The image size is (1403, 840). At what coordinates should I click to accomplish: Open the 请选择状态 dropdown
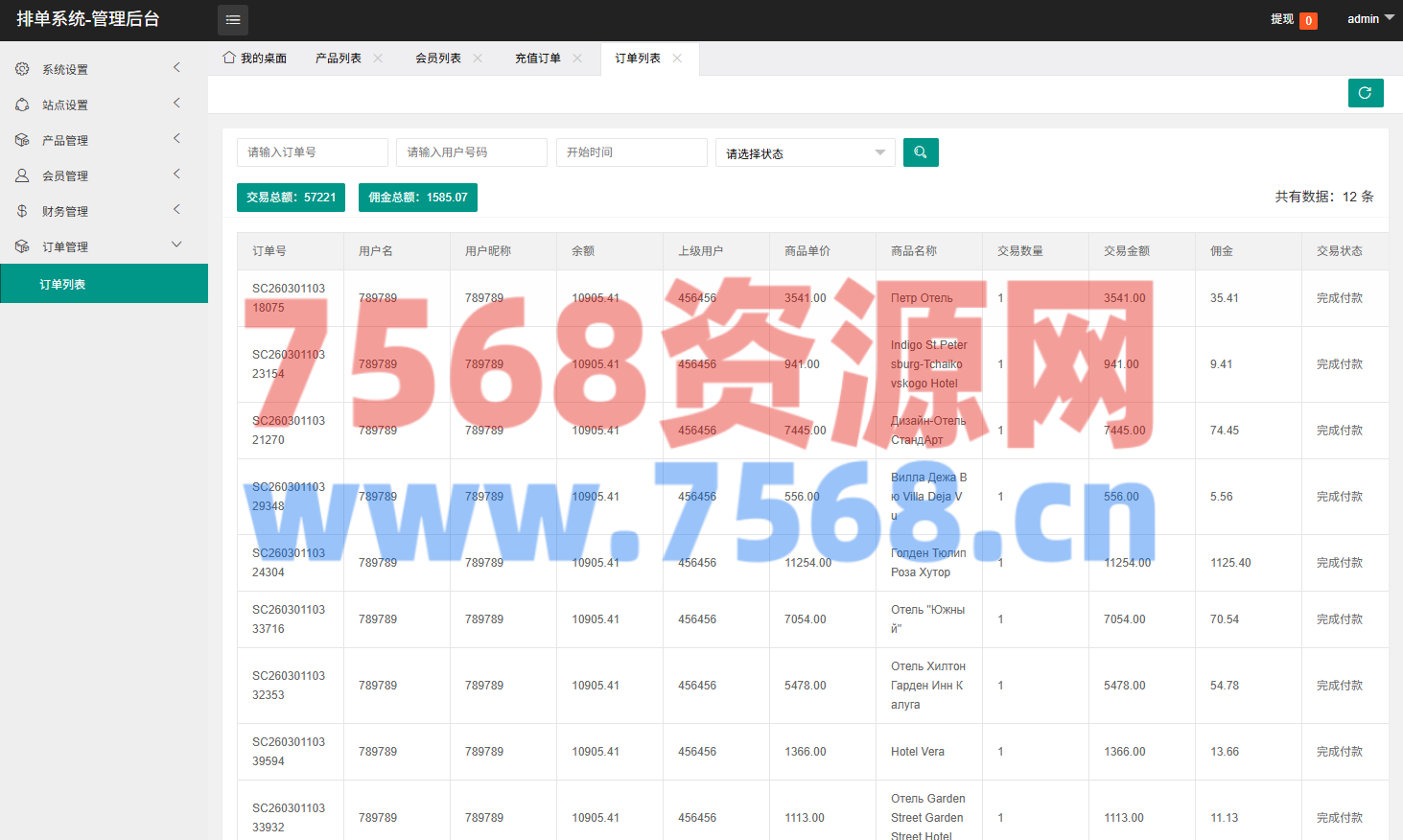(x=805, y=152)
